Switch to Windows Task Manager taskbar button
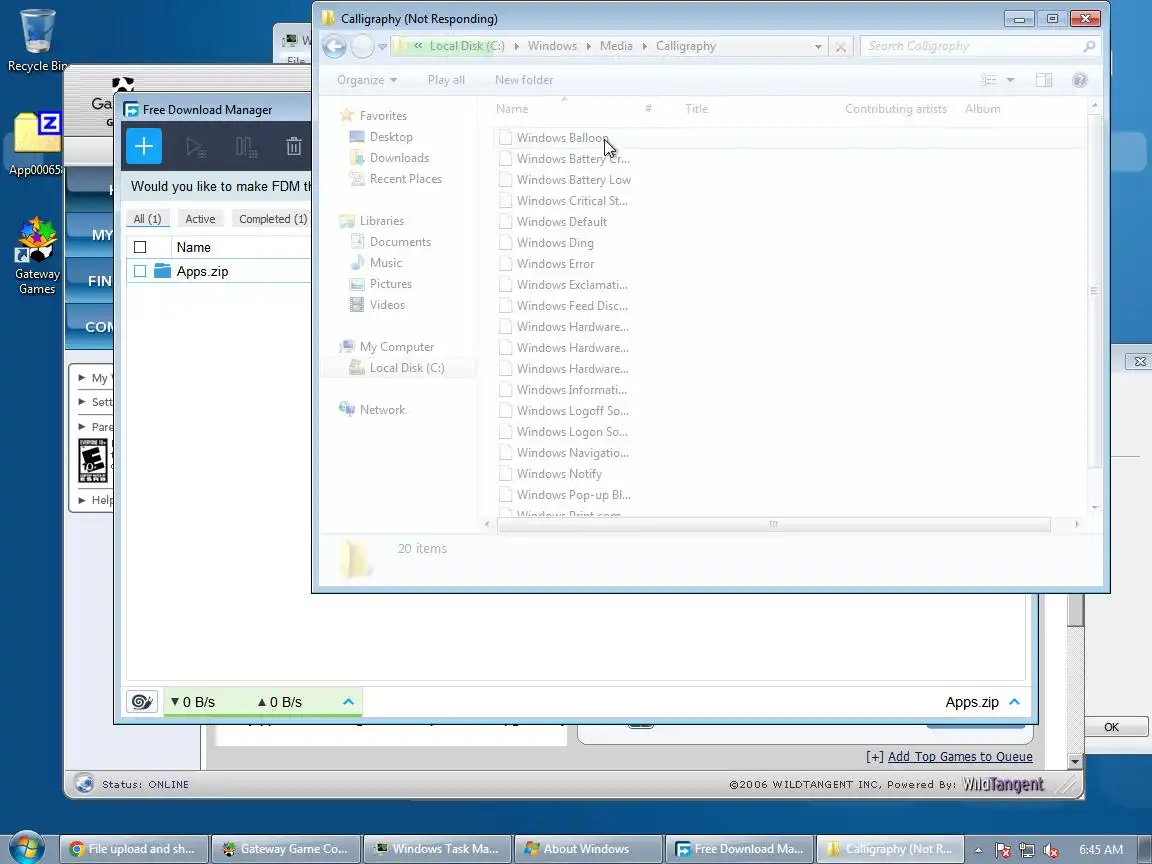Viewport: 1152px width, 864px height. click(438, 849)
